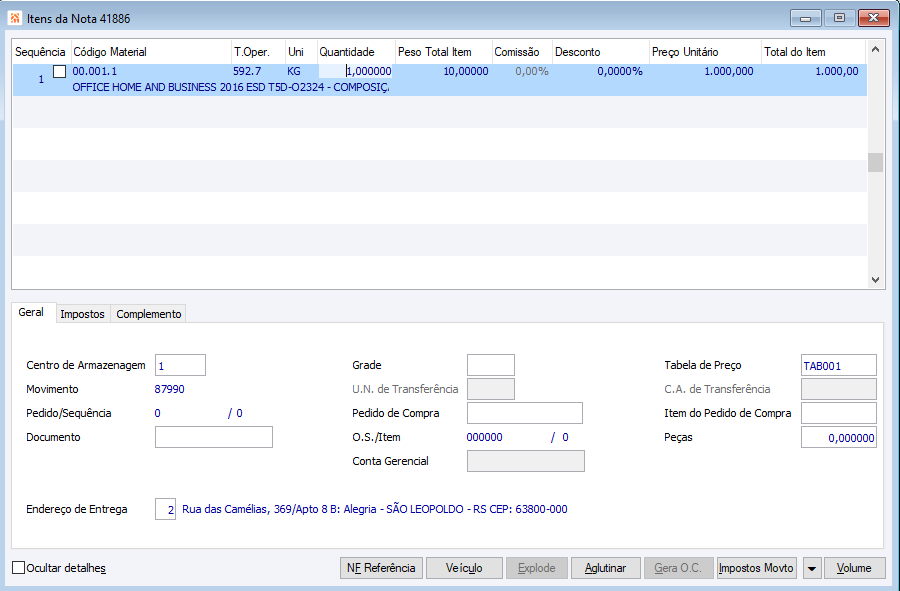Click the scroll down arrow of items grid

[875, 280]
